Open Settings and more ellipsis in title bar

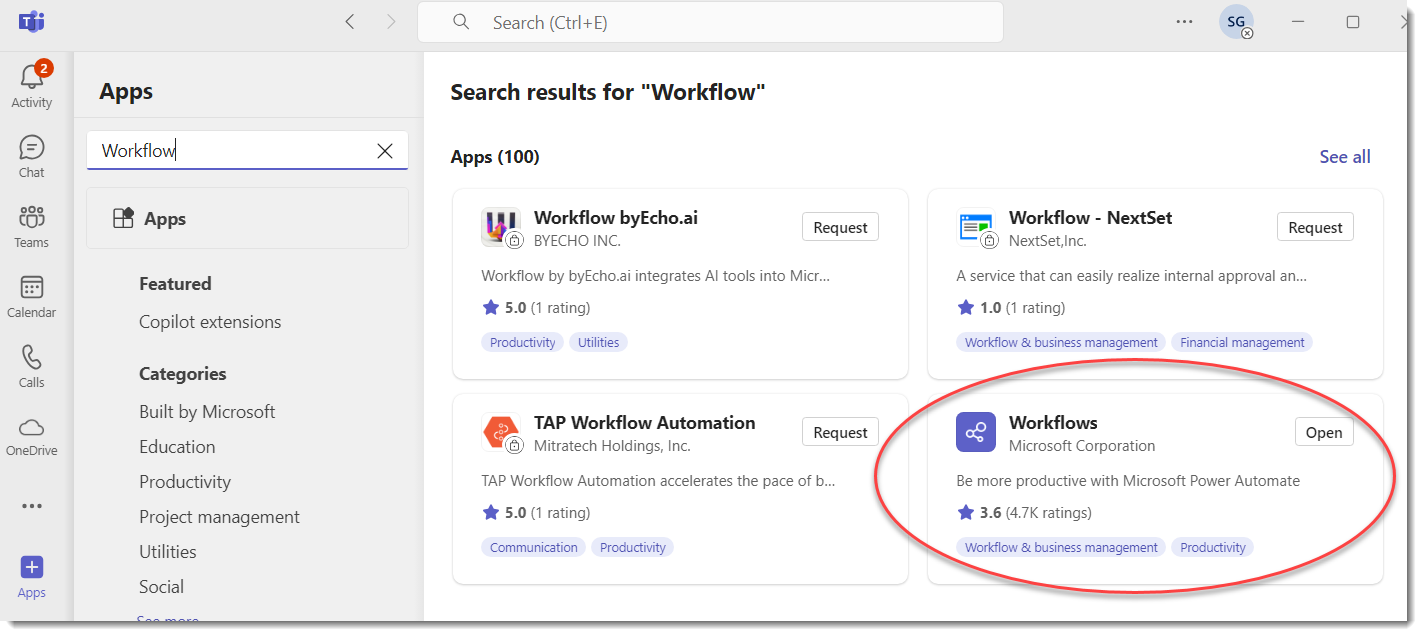point(1184,22)
